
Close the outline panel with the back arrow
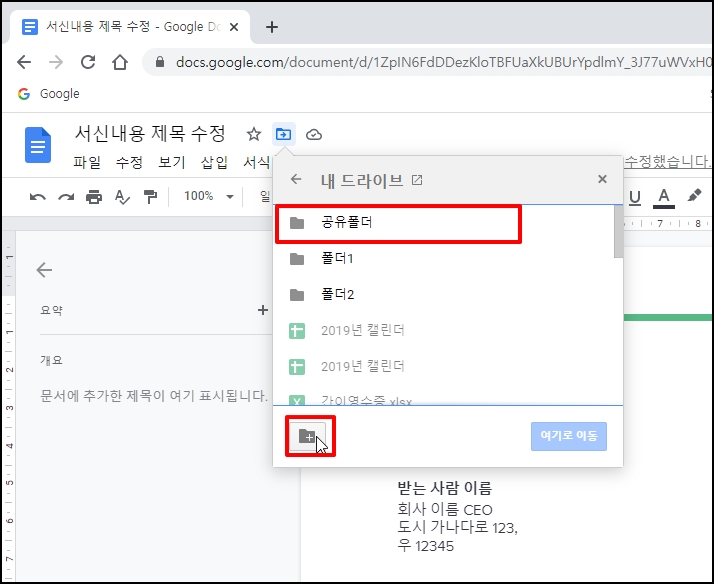coord(44,269)
